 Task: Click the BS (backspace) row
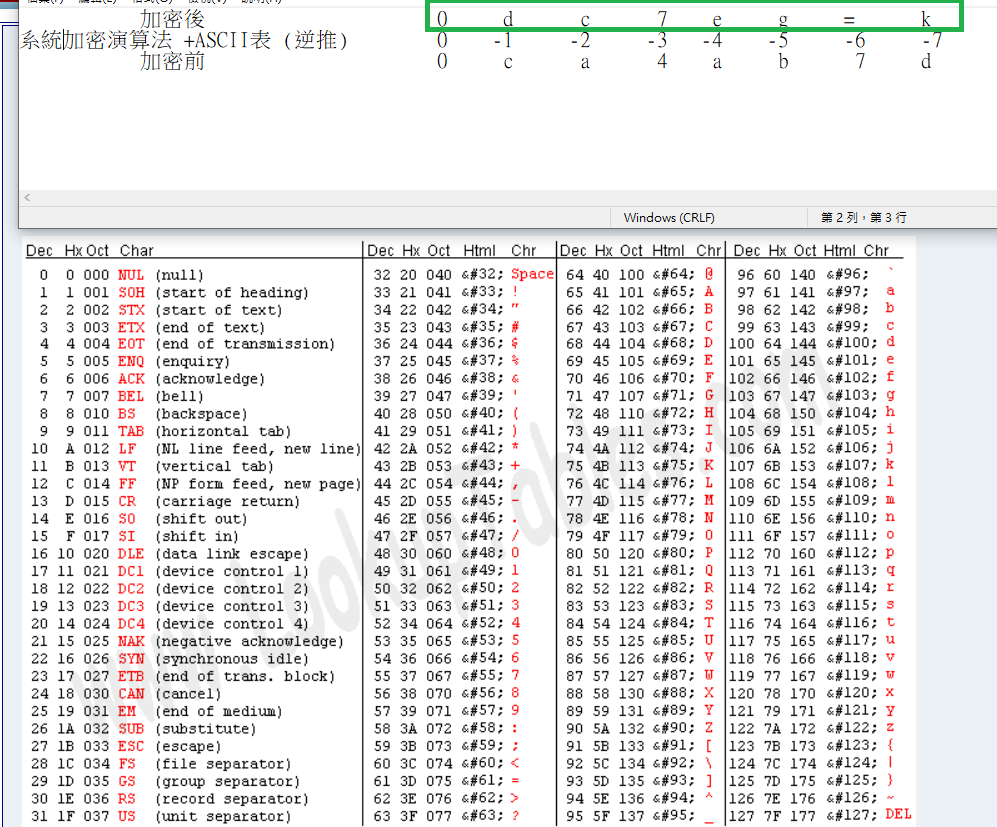(142, 414)
